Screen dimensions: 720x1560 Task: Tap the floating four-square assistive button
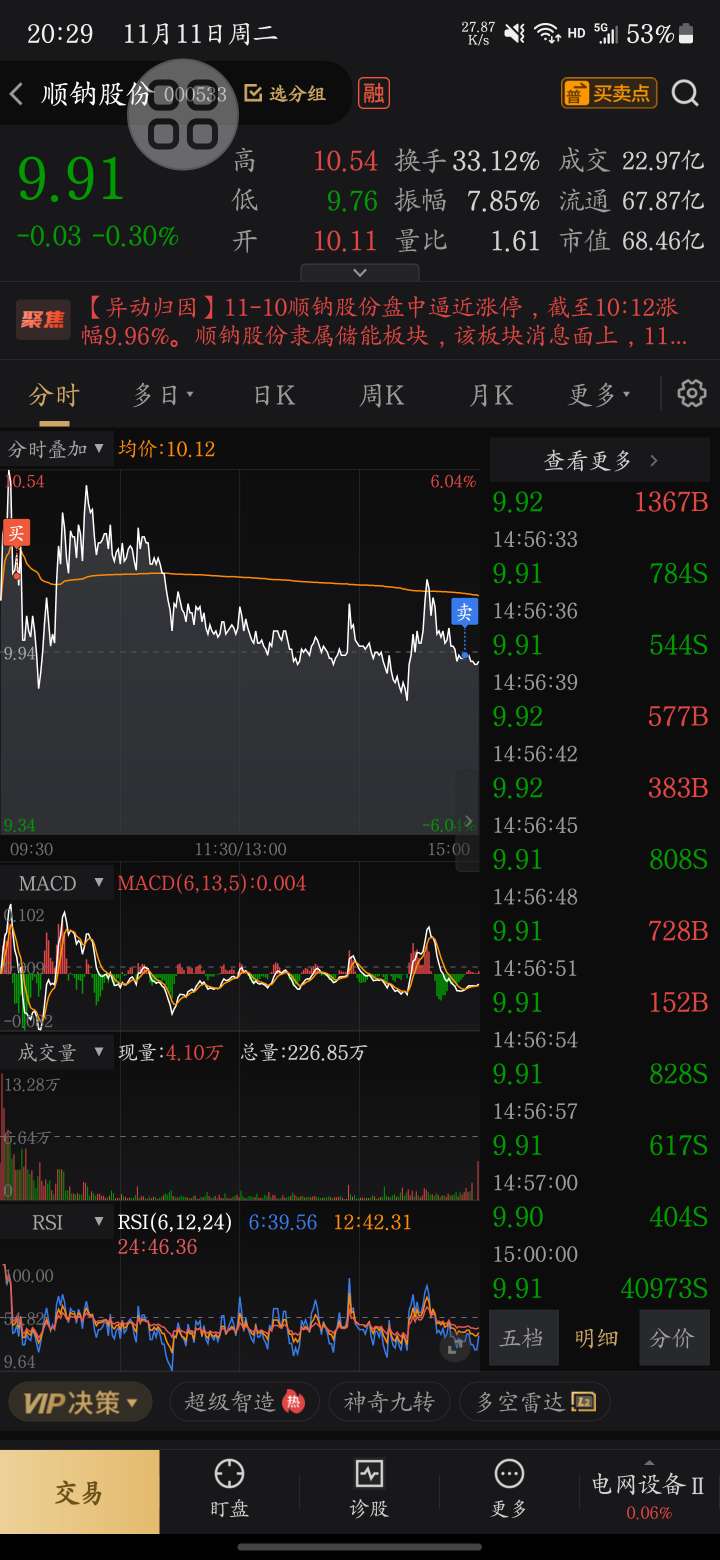(183, 114)
